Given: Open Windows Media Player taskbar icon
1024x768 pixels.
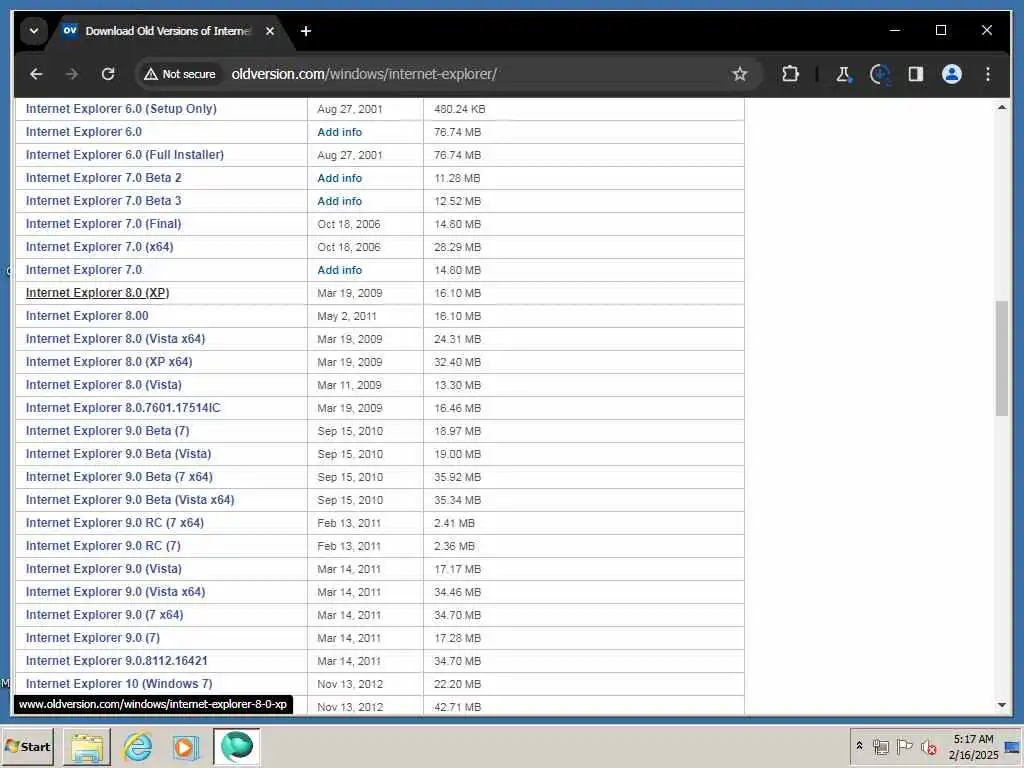Looking at the screenshot, I should click(x=185, y=746).
